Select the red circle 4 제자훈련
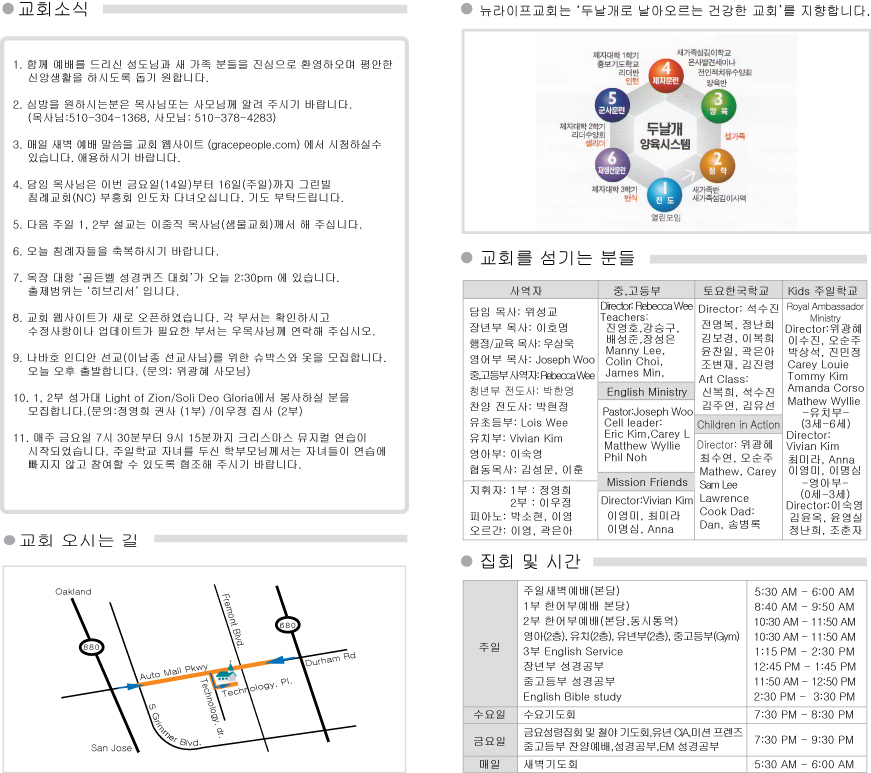Screen dimensions: 871x773 coord(665,74)
